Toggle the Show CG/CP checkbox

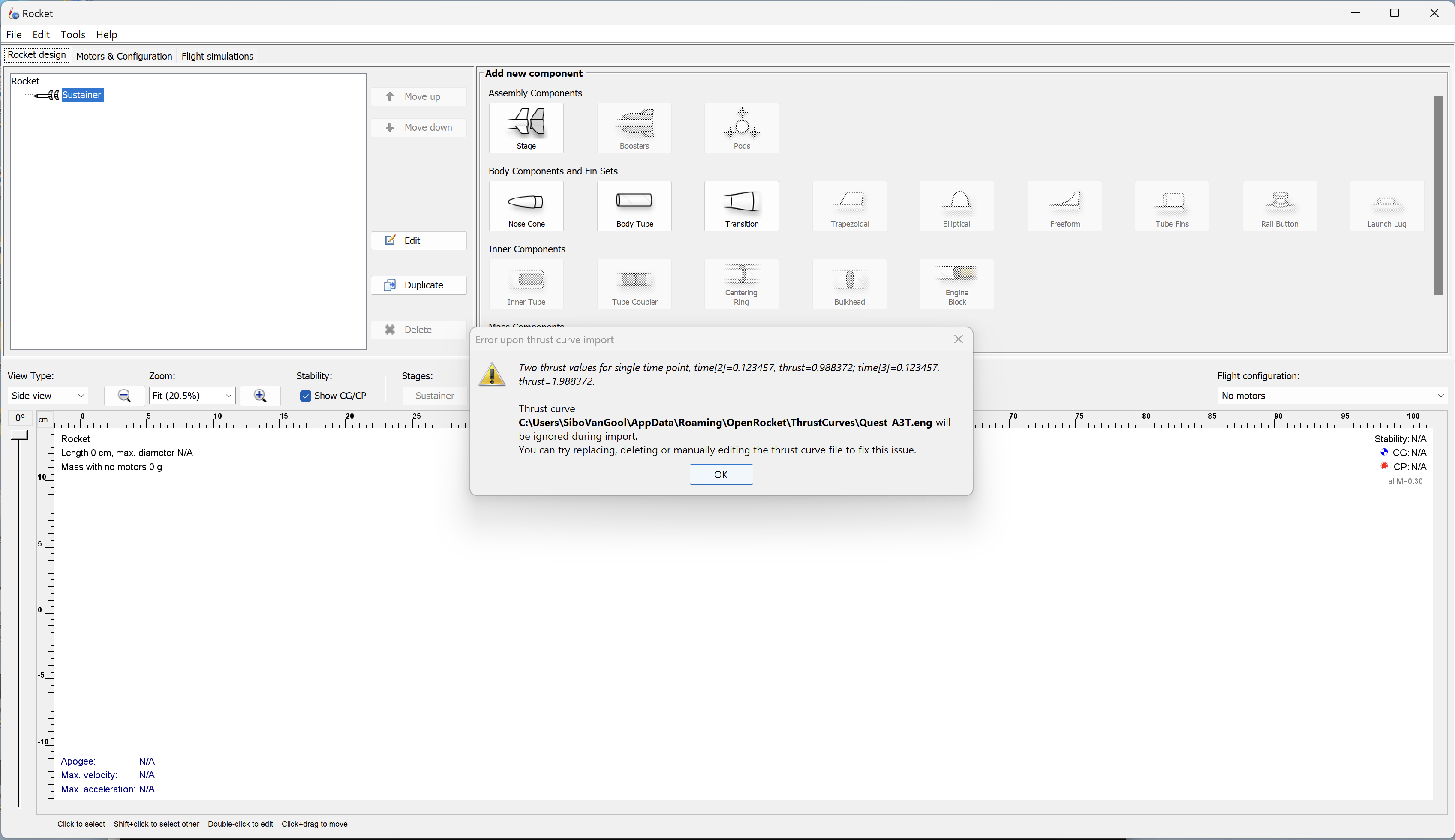(x=306, y=396)
